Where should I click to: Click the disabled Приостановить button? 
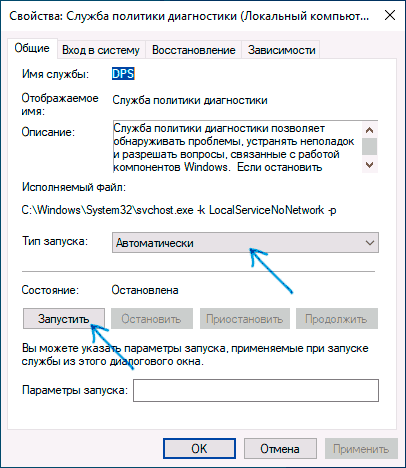click(x=245, y=319)
